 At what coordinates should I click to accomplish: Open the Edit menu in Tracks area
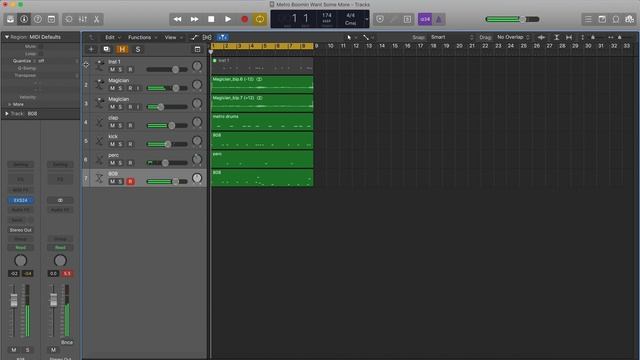tap(113, 38)
